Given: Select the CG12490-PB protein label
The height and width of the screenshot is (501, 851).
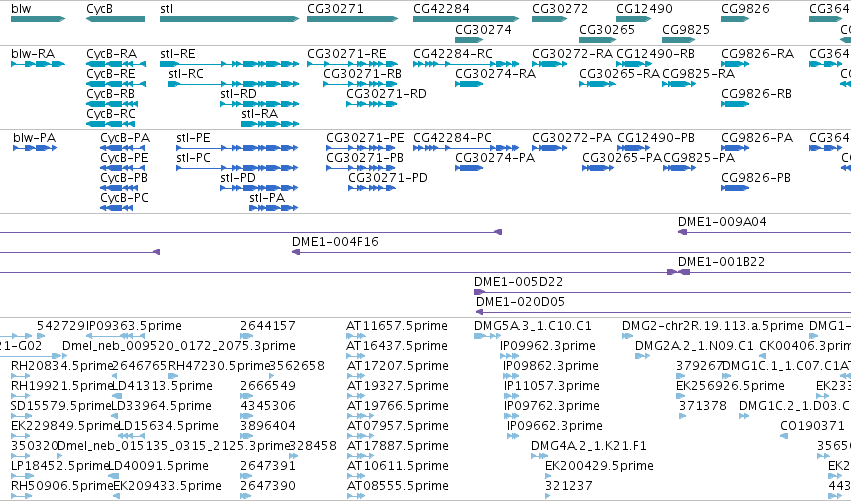Looking at the screenshot, I should pyautogui.click(x=656, y=138).
